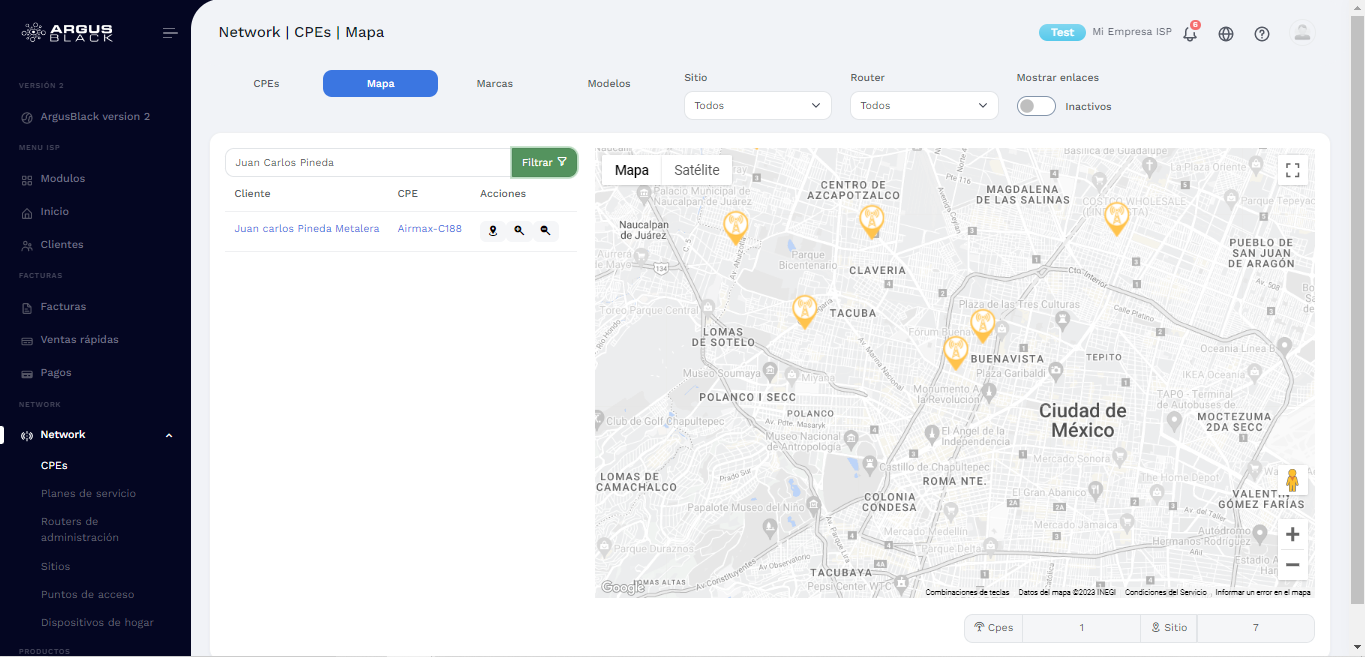Expand the map to fullscreen view
This screenshot has height=657, width=1365.
pos(1292,170)
